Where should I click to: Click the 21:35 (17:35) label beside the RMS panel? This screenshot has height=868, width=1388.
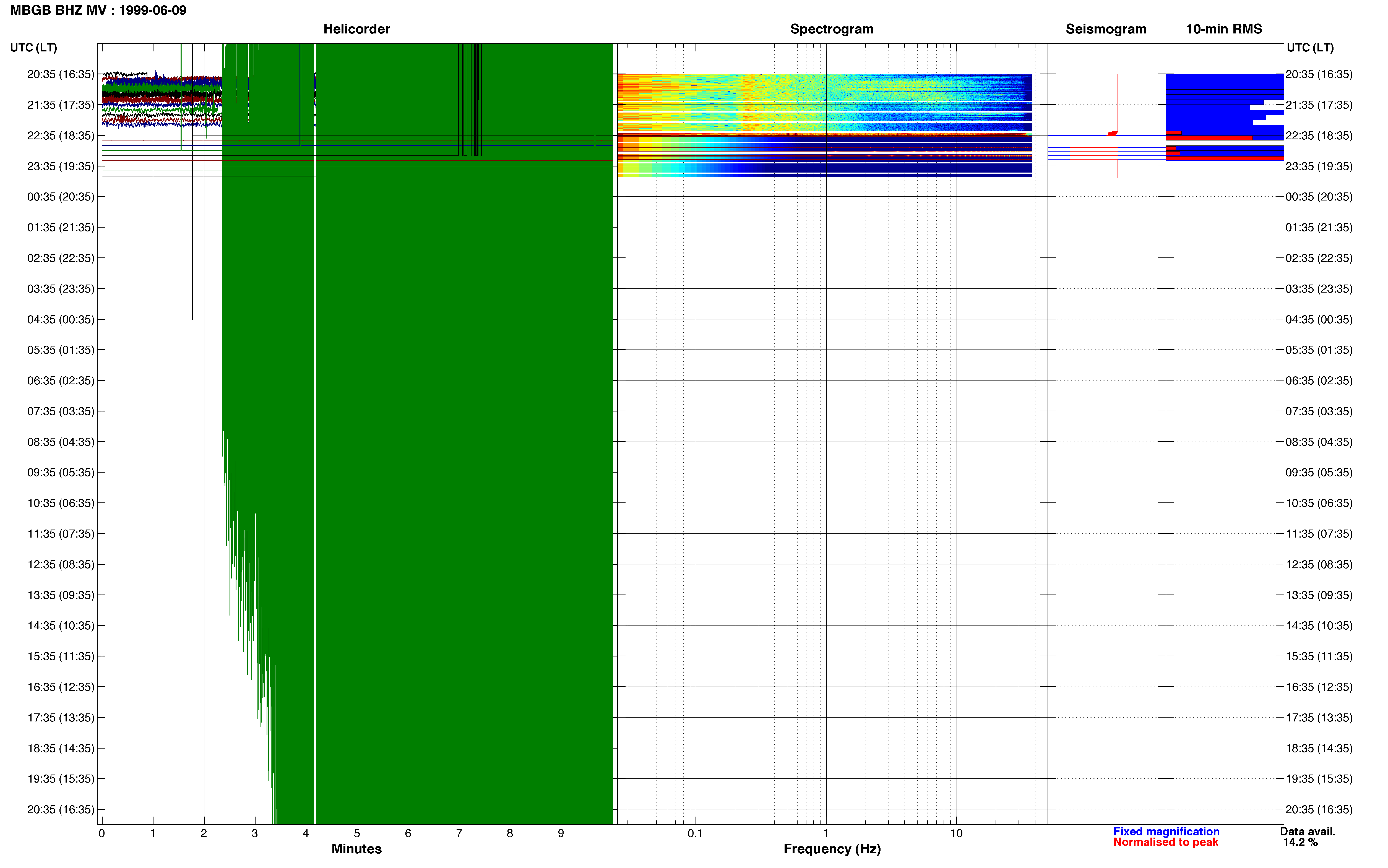tap(1319, 105)
